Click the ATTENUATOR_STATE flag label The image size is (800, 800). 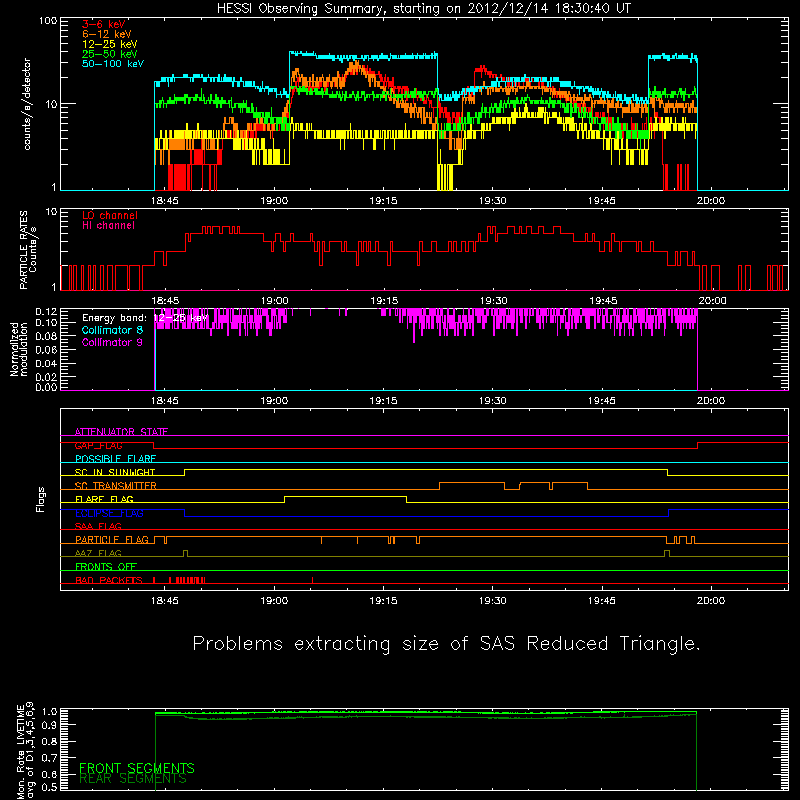121,432
